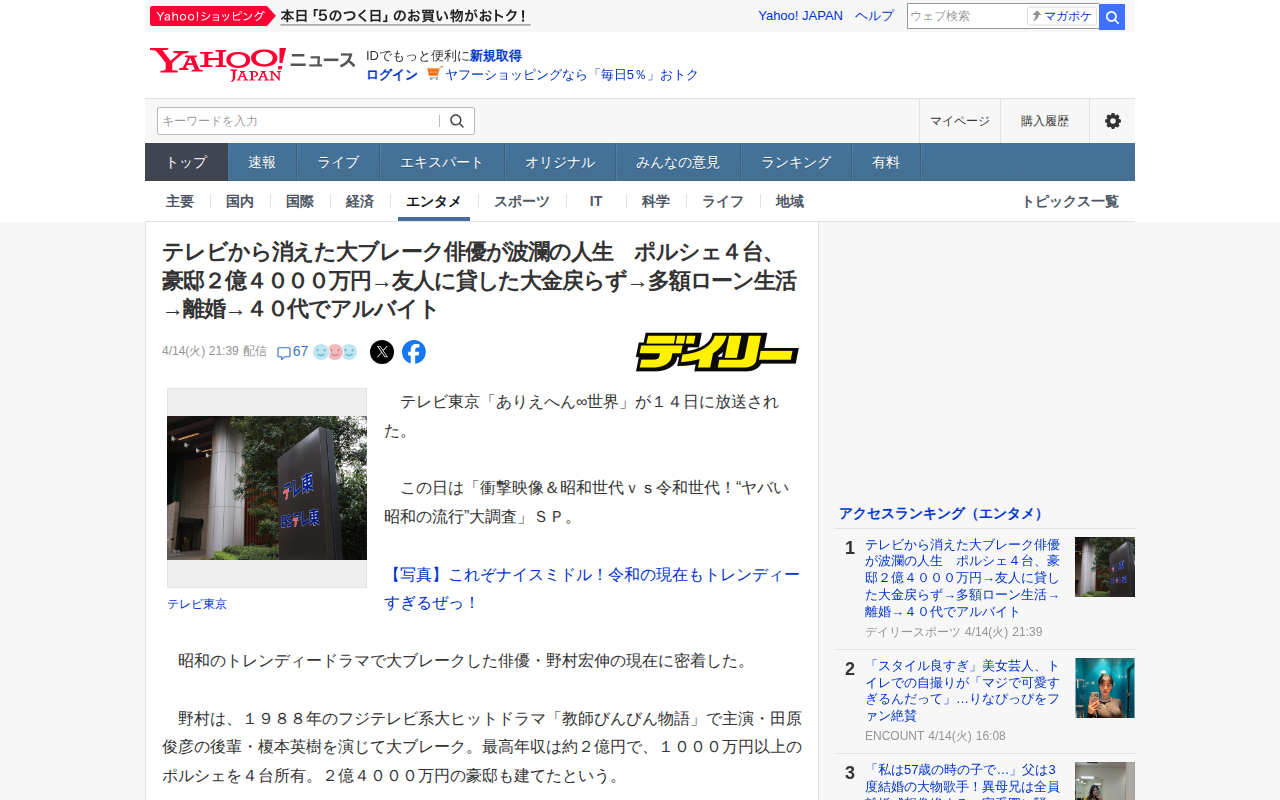This screenshot has height=800, width=1280.
Task: Open ranking 3 article thumbnail
Action: [1105, 781]
